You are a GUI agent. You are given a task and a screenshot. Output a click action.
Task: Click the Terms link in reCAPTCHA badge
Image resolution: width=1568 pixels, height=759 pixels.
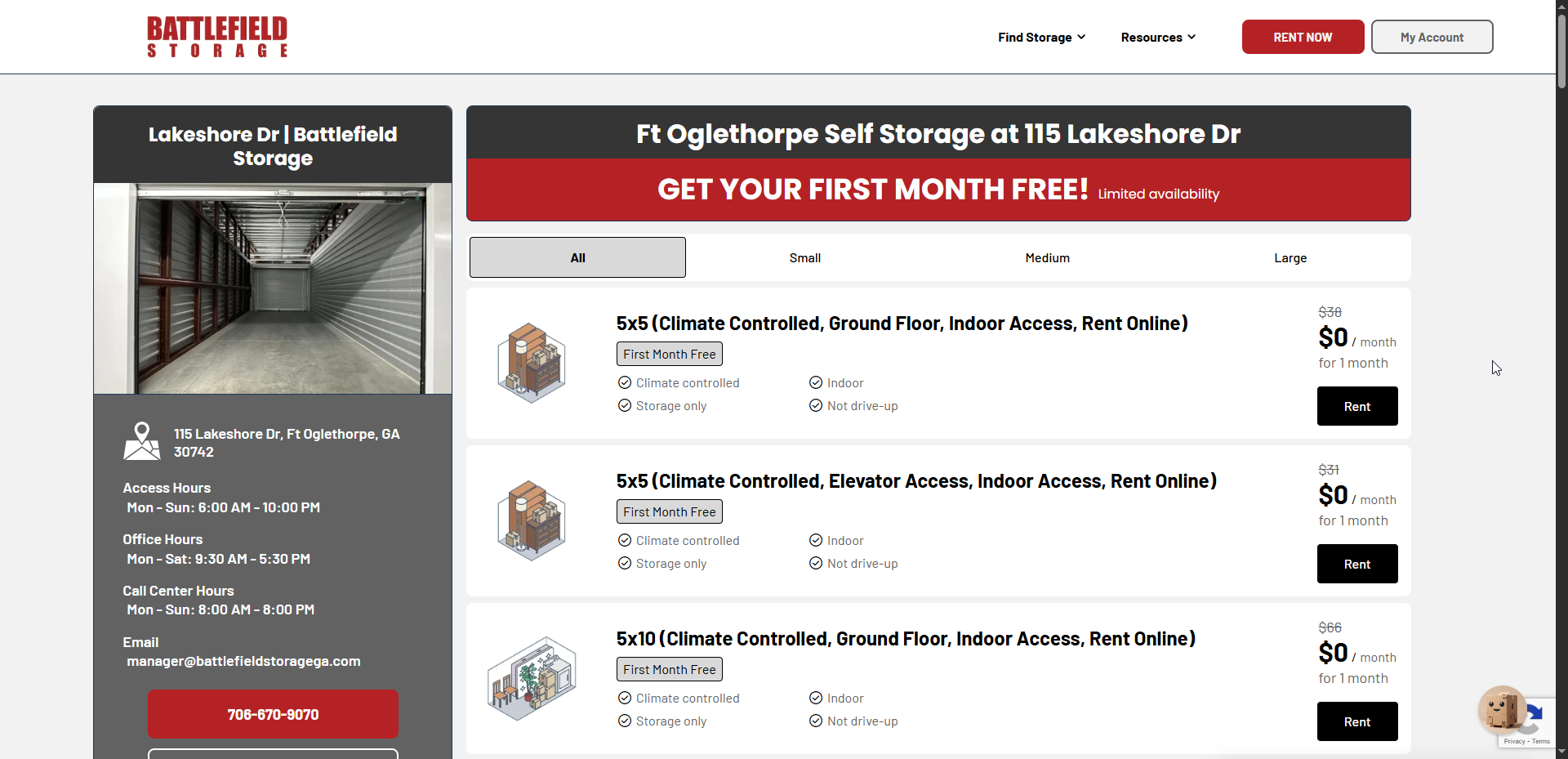click(x=1541, y=741)
